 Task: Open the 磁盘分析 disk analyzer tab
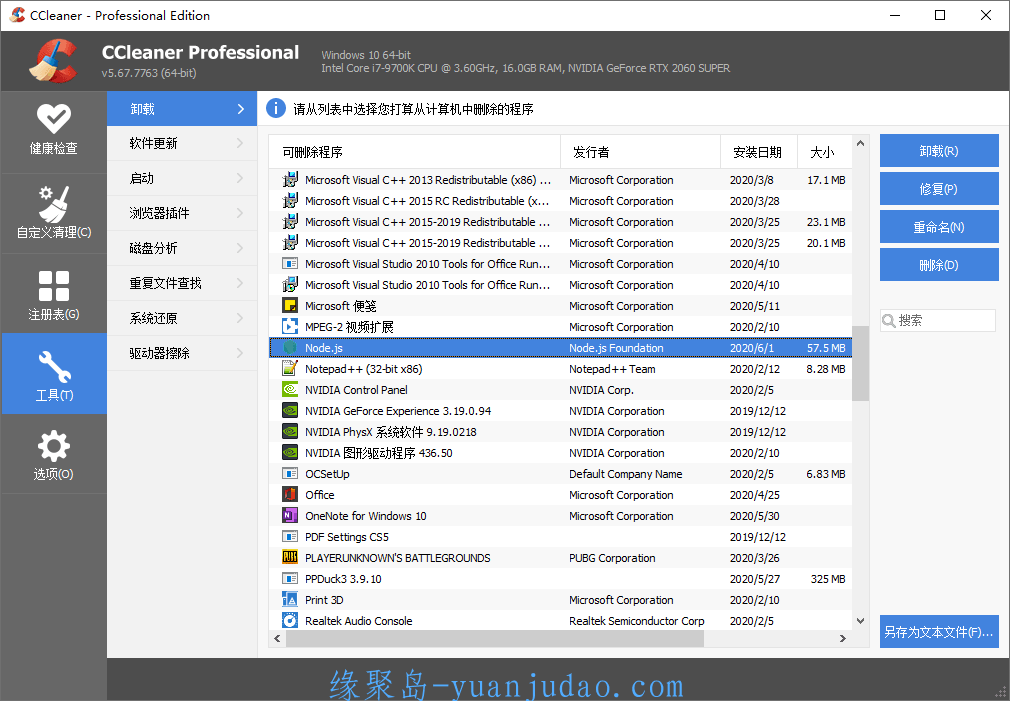tap(182, 248)
